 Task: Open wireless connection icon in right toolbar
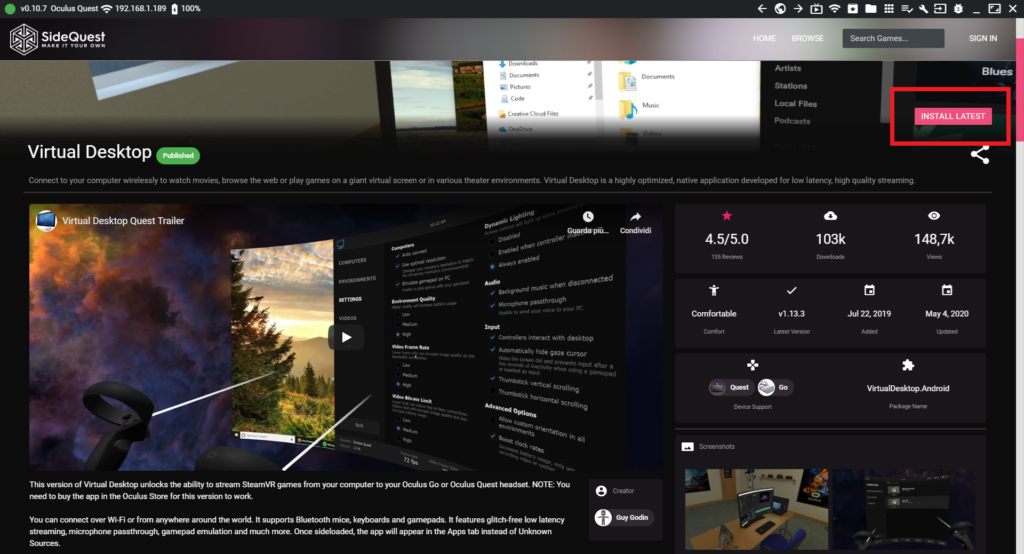tap(834, 9)
